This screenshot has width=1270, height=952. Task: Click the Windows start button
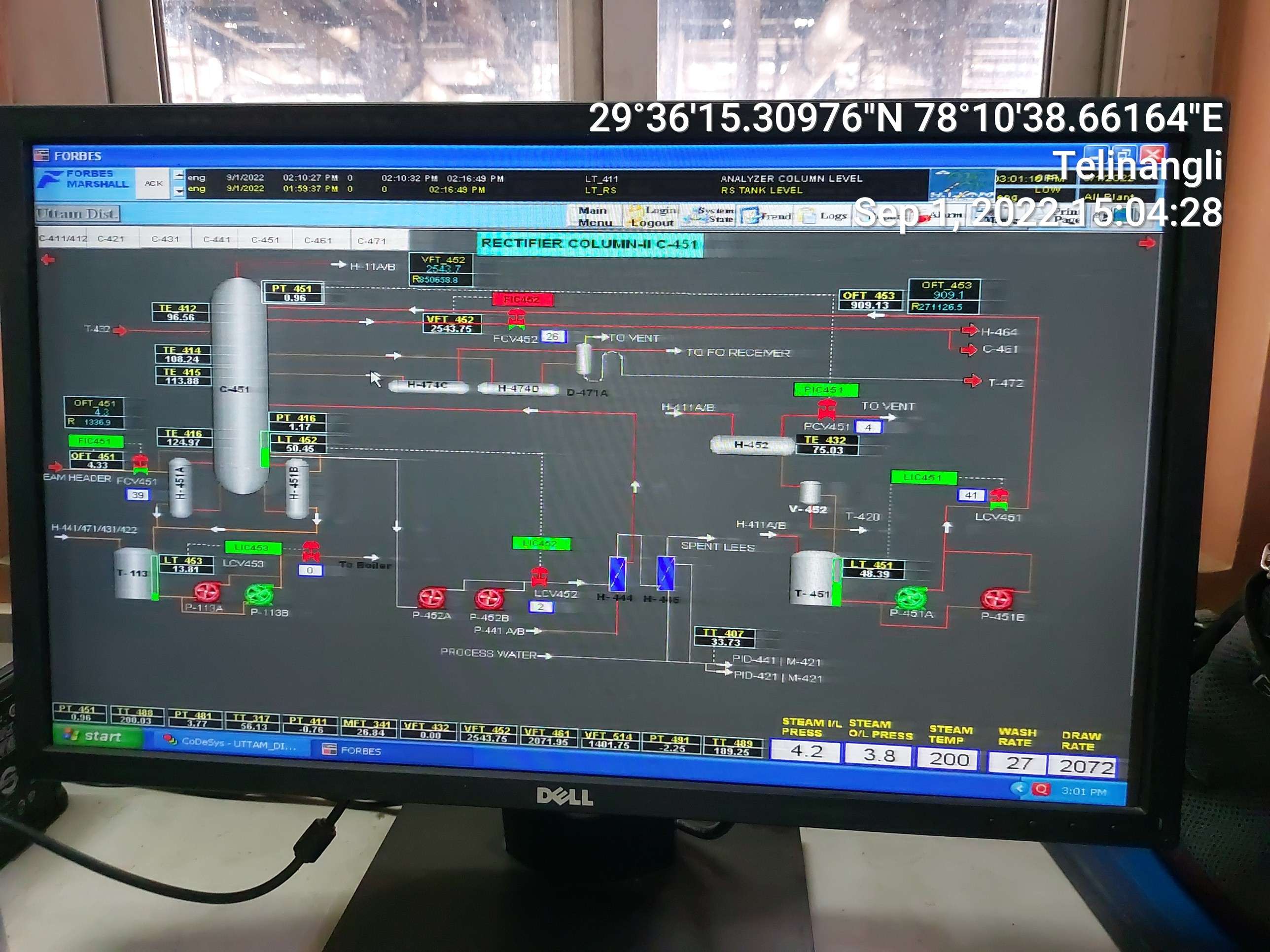point(97,736)
